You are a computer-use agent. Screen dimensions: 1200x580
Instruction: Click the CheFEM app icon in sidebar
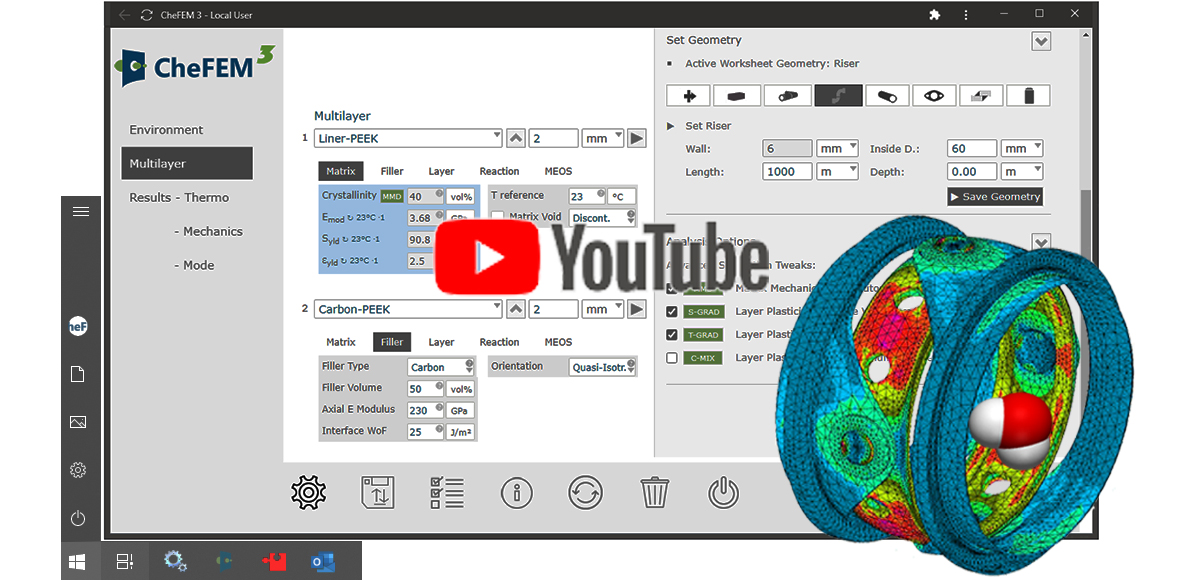tap(79, 326)
